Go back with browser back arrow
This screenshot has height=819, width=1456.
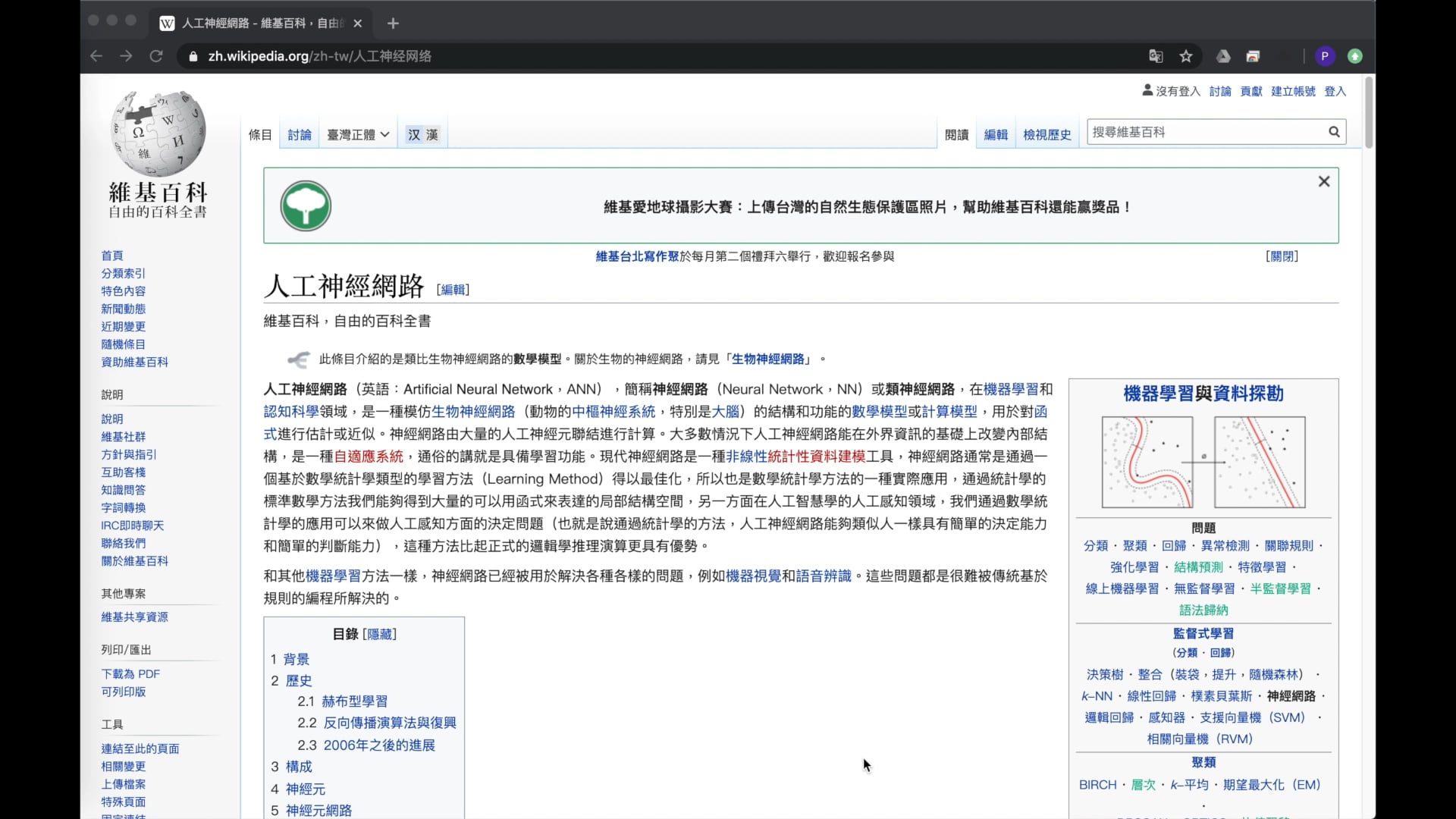click(x=96, y=56)
